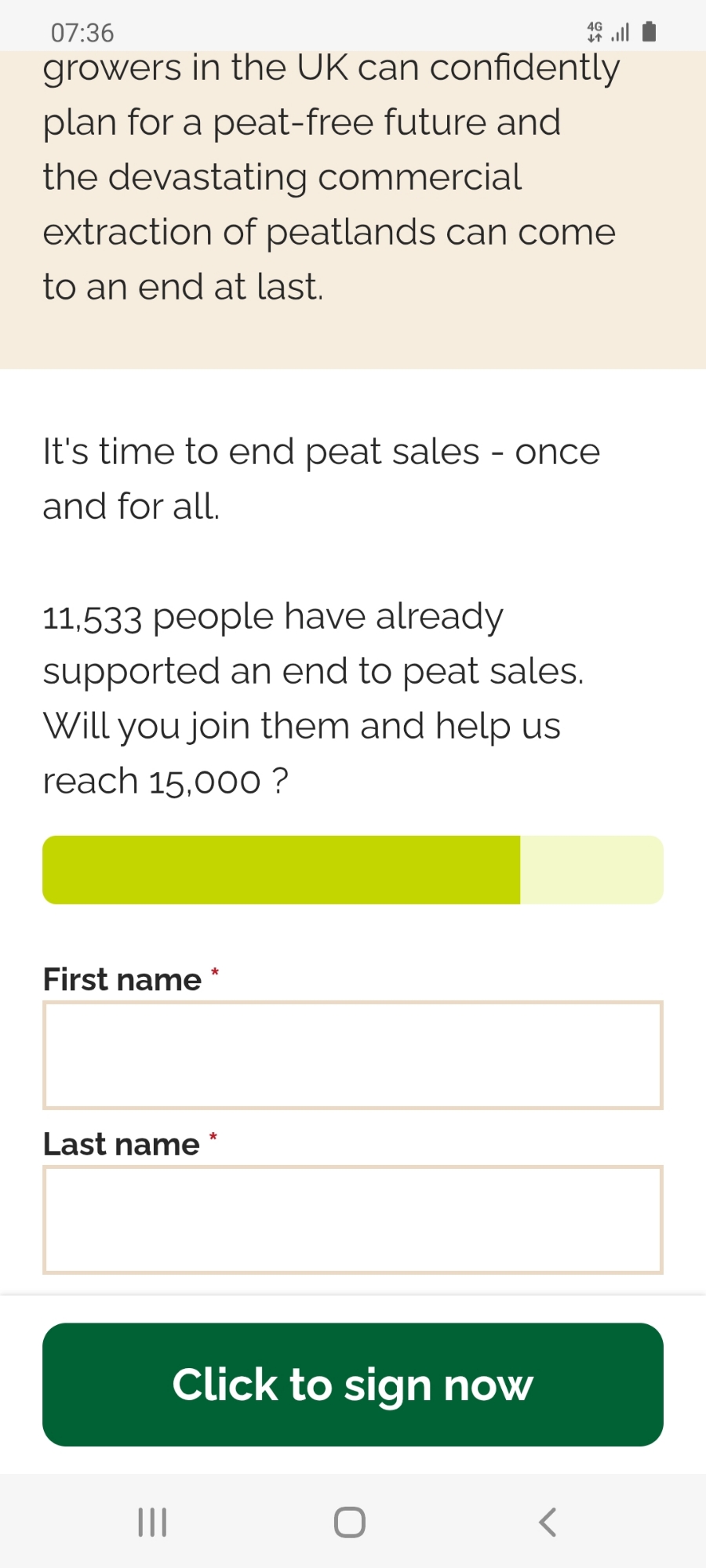Tap the Last name label

122,1145
